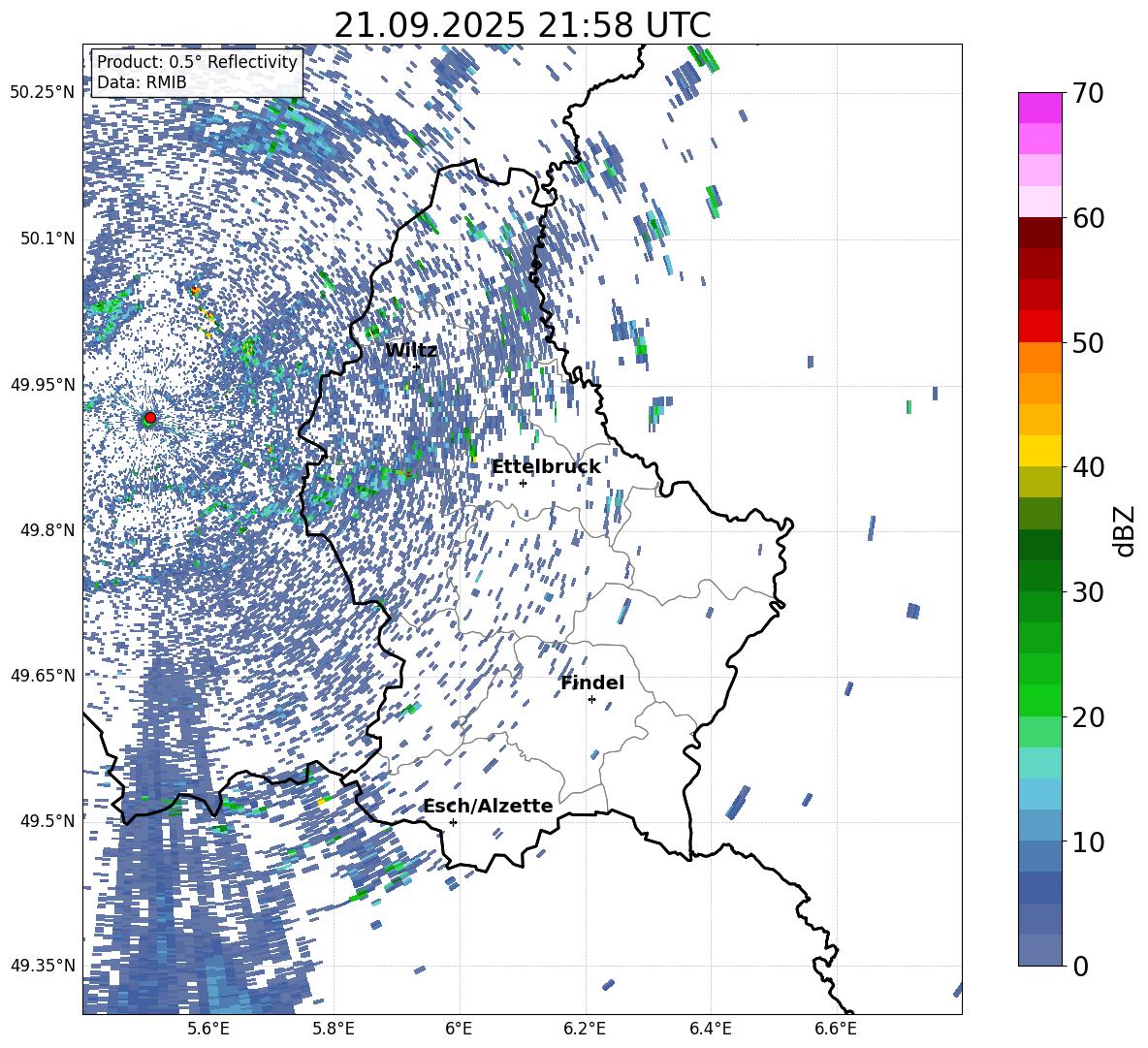The width and height of the screenshot is (1148, 1048).
Task: Click the 6°E longitude label
Action: (x=459, y=1029)
